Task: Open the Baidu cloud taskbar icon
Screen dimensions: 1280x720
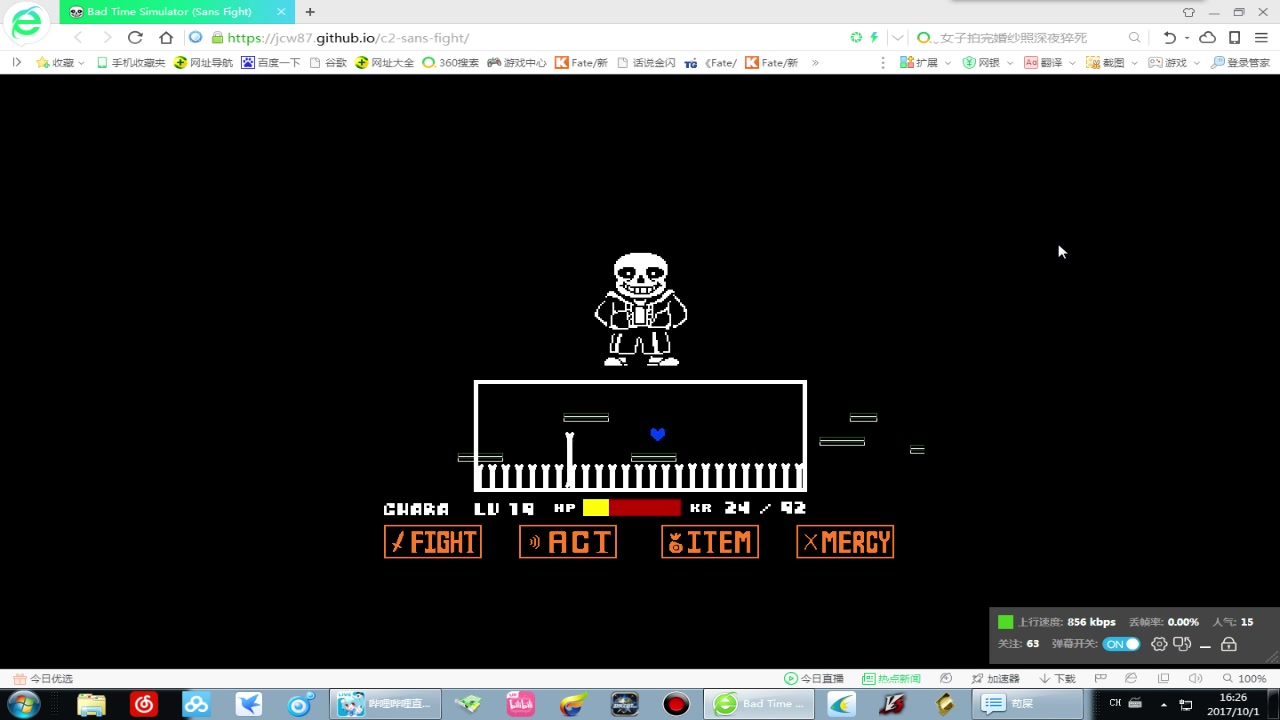Action: point(196,704)
